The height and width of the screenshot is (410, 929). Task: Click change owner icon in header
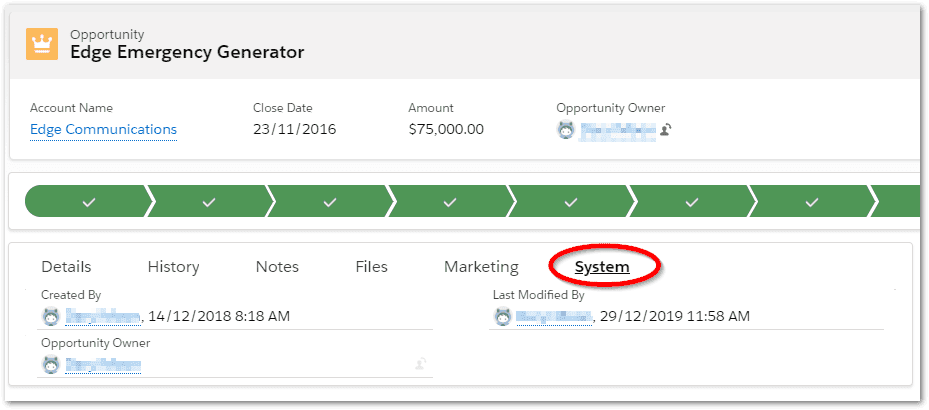pyautogui.click(x=665, y=130)
